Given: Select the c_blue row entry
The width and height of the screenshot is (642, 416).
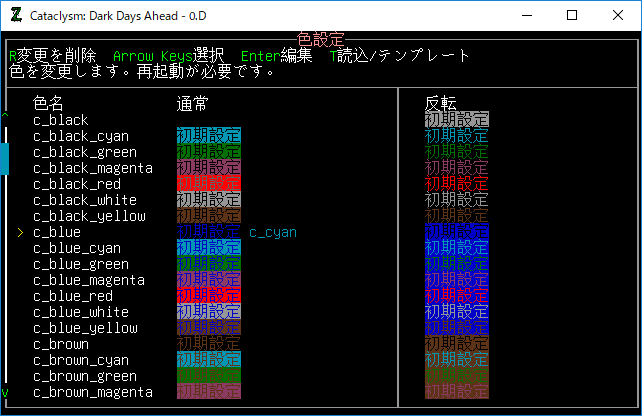Looking at the screenshot, I should (x=57, y=232).
